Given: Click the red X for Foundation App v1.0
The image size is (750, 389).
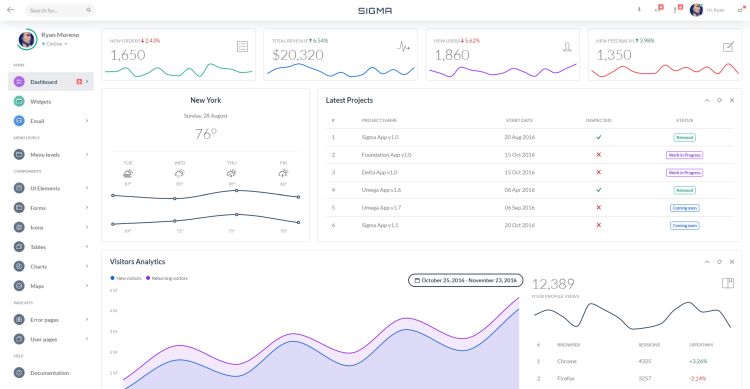Looking at the screenshot, I should coord(598,155).
